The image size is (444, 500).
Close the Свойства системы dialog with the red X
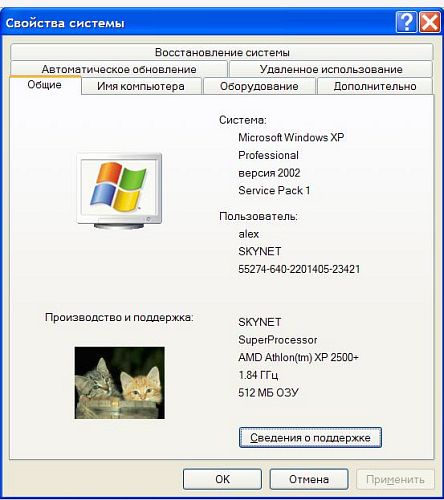pyautogui.click(x=430, y=22)
